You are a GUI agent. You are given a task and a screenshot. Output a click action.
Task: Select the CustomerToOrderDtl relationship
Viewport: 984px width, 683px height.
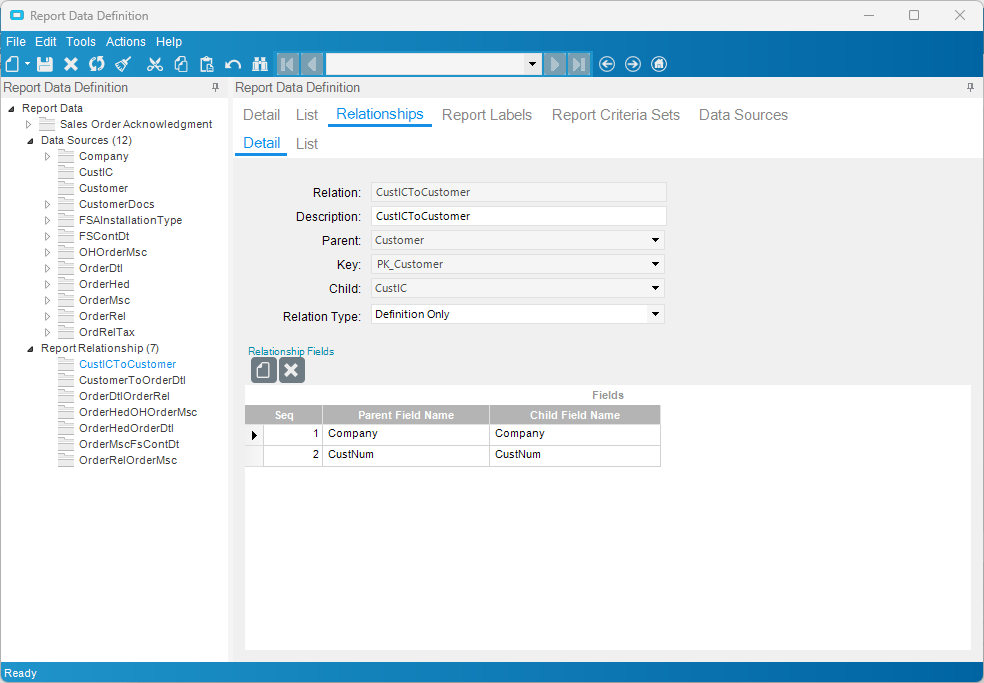point(132,380)
